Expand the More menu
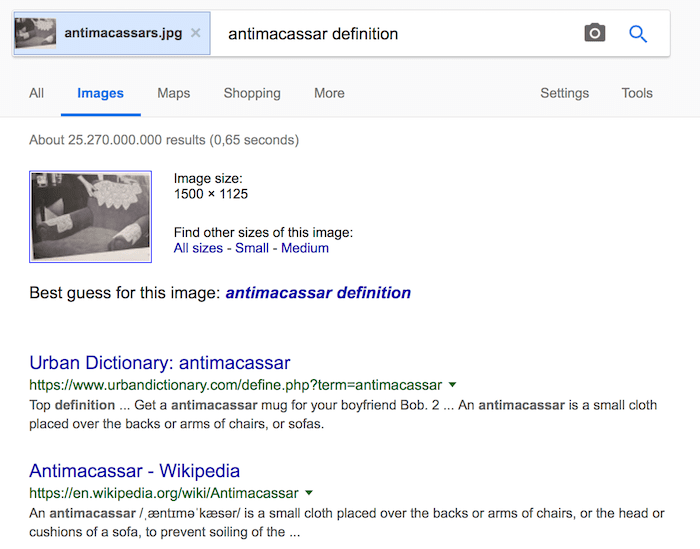The width and height of the screenshot is (700, 549). (x=329, y=93)
